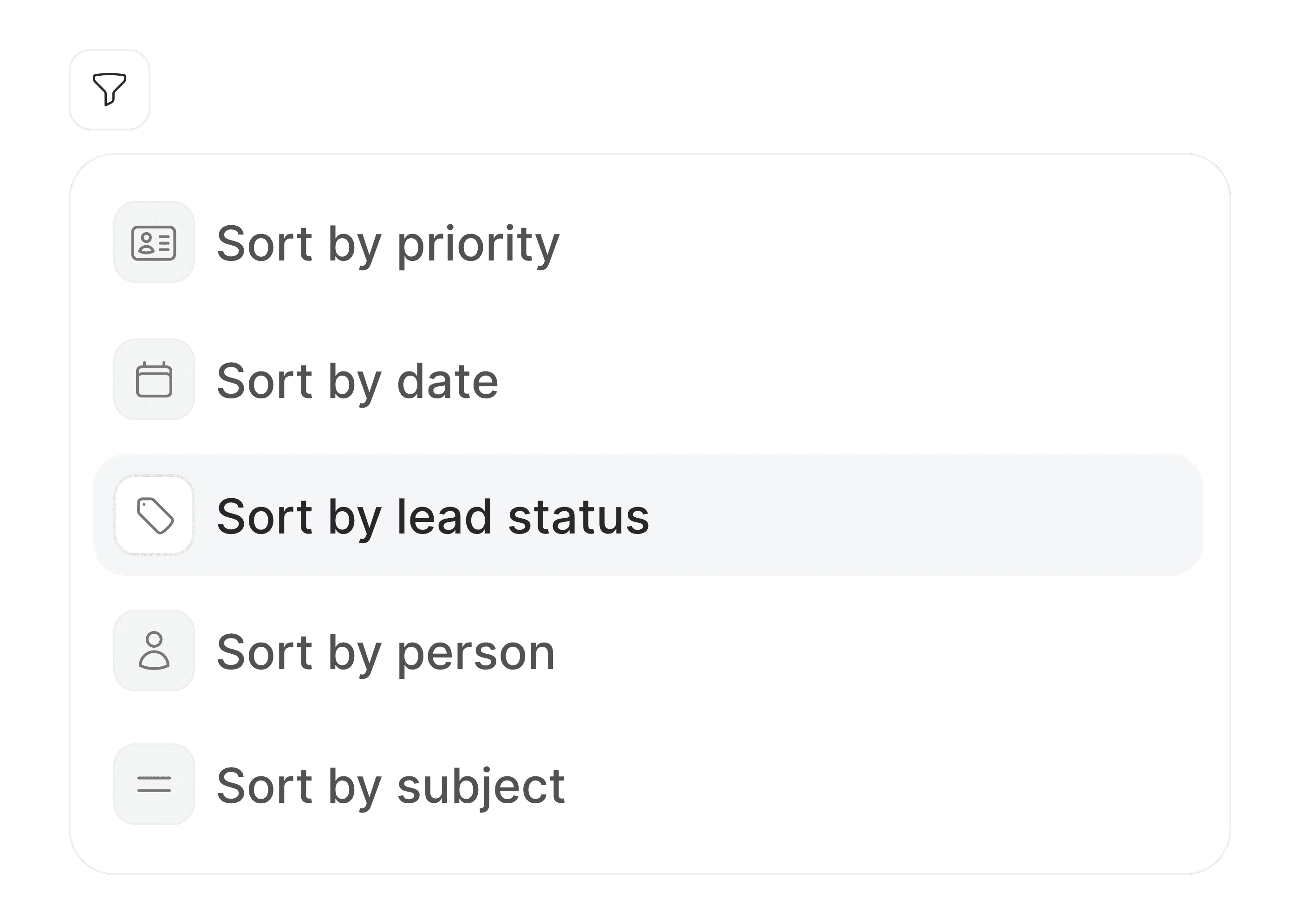Screen dimensions: 1300x924
Task: Pick 'Sort by subject' option
Action: click(391, 787)
